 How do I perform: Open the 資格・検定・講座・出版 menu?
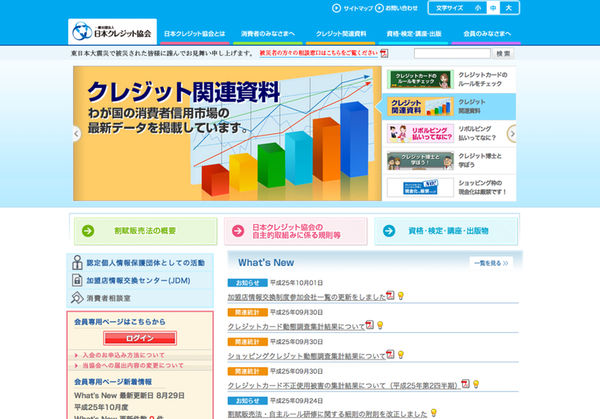pyautogui.click(x=414, y=34)
